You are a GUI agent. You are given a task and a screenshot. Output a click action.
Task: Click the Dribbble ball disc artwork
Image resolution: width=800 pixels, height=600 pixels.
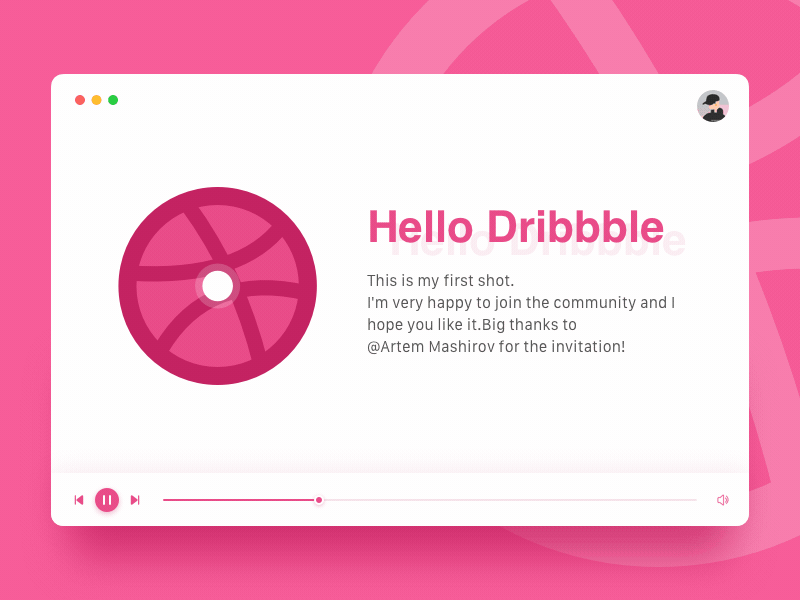(218, 286)
